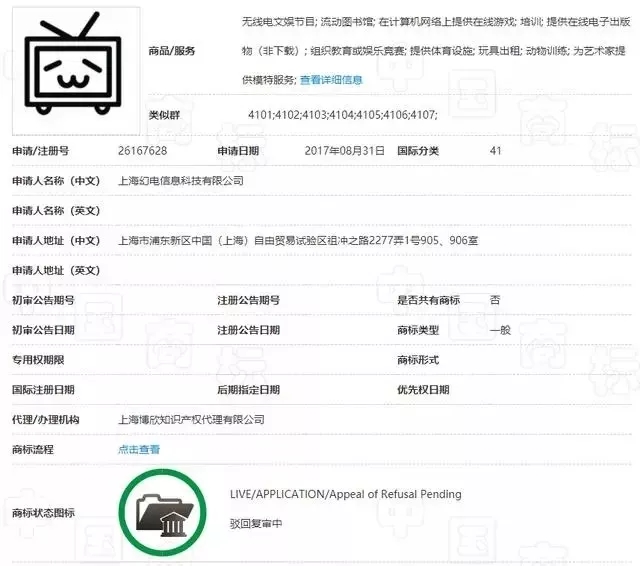
Task: Select agency 上海博欣知识产权代理有限公司
Action: coord(191,420)
